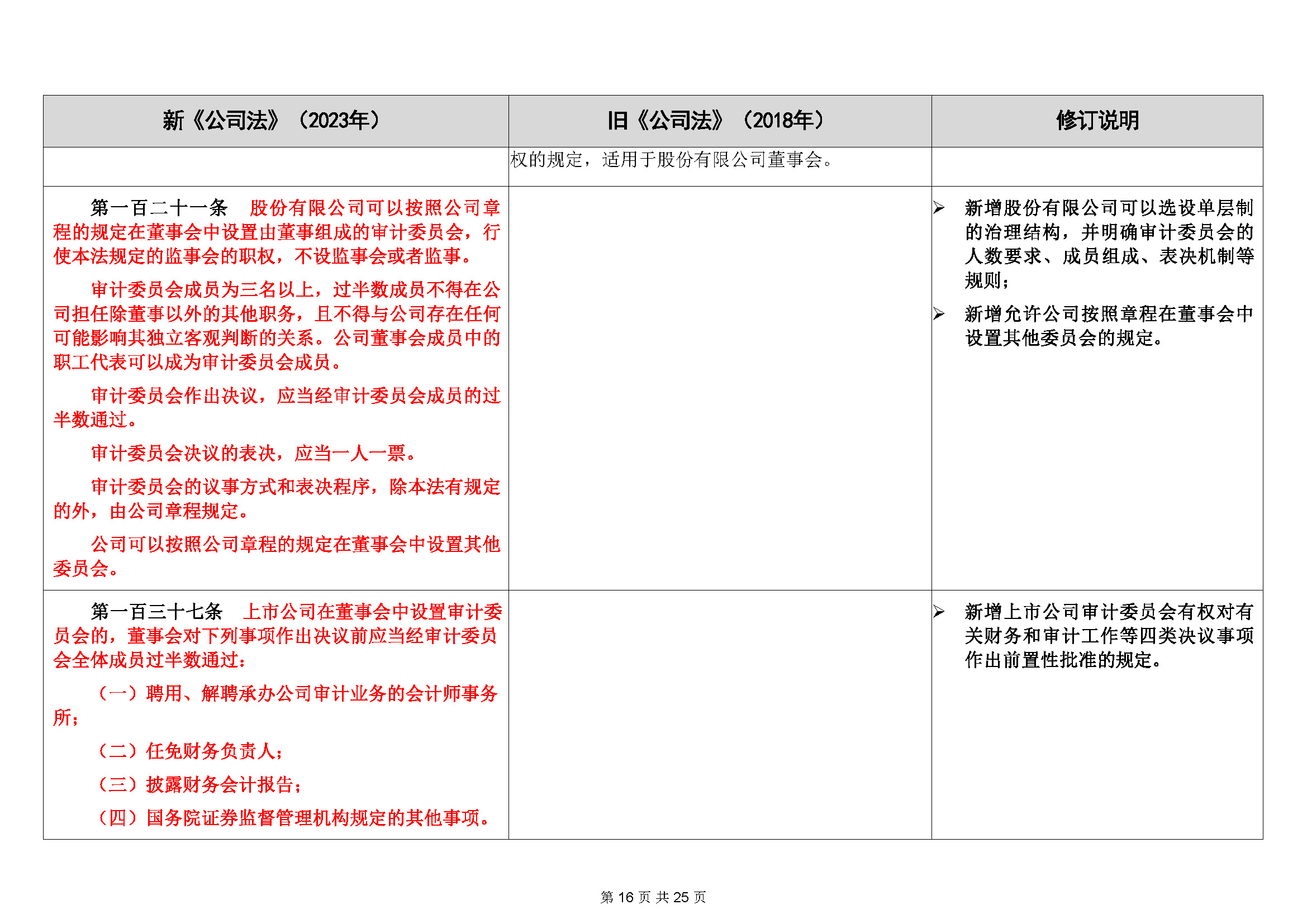1307x924 pixels.
Task: Click the arrow bullet before 新增股份有限公司可以选设单层制
Action: tap(939, 208)
